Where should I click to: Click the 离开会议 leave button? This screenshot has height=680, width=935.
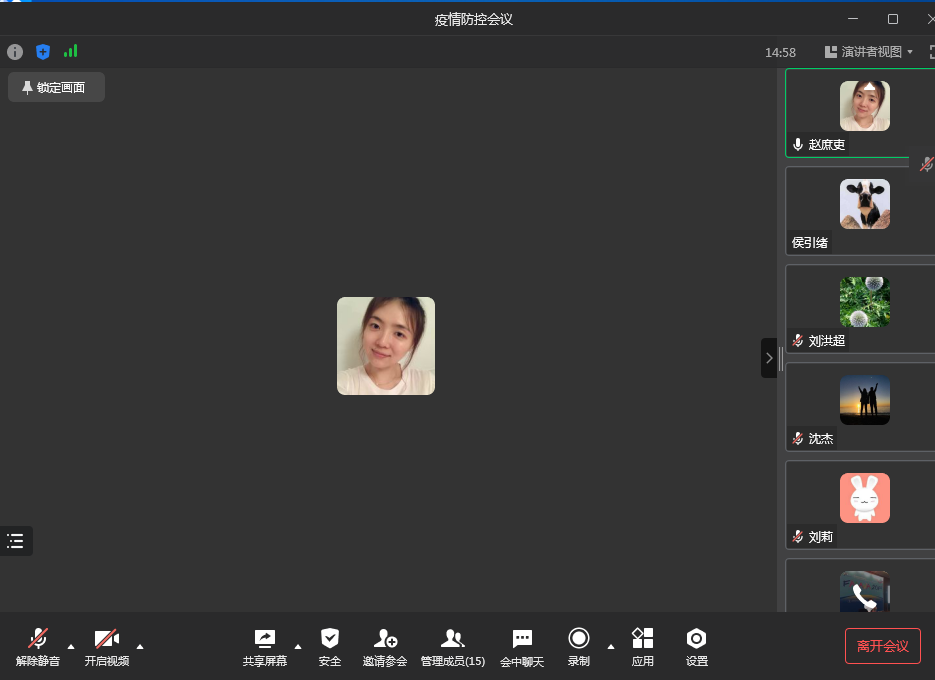[x=882, y=646]
